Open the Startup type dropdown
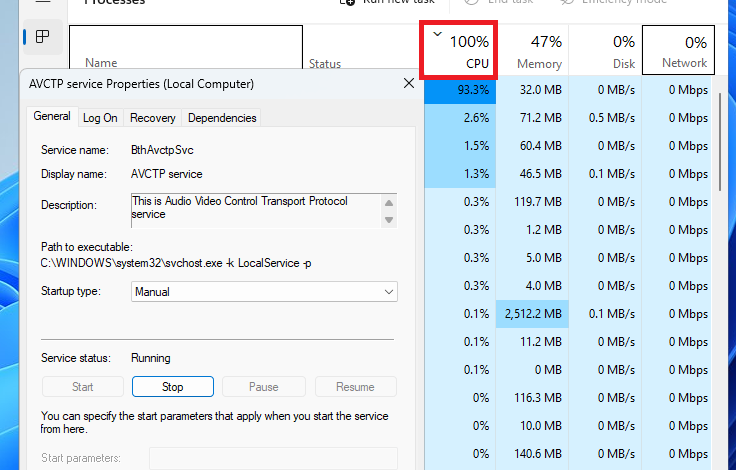 click(264, 292)
